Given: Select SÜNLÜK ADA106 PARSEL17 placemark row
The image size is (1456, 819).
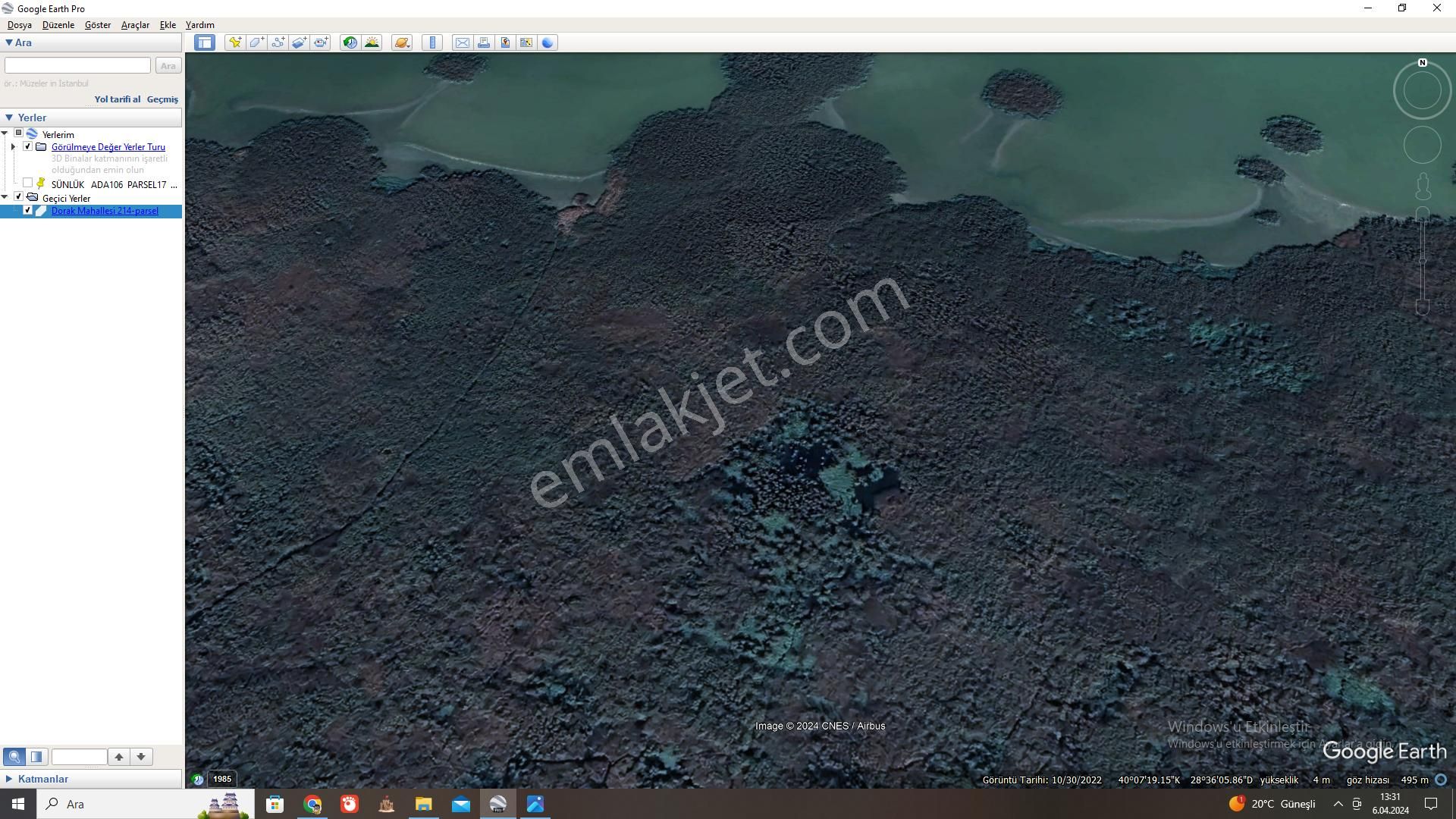Looking at the screenshot, I should click(114, 184).
